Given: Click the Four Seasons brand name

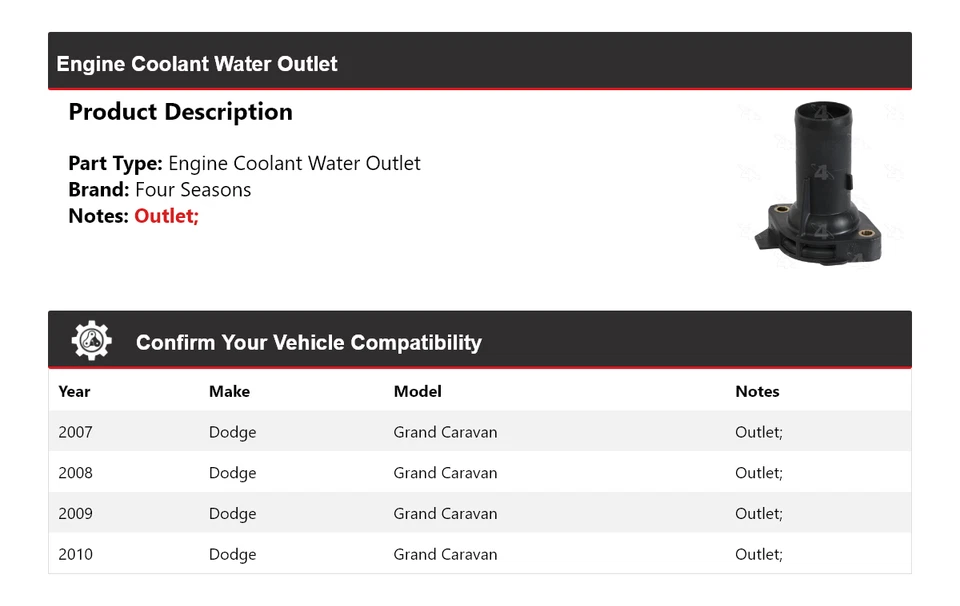Looking at the screenshot, I should (193, 190).
